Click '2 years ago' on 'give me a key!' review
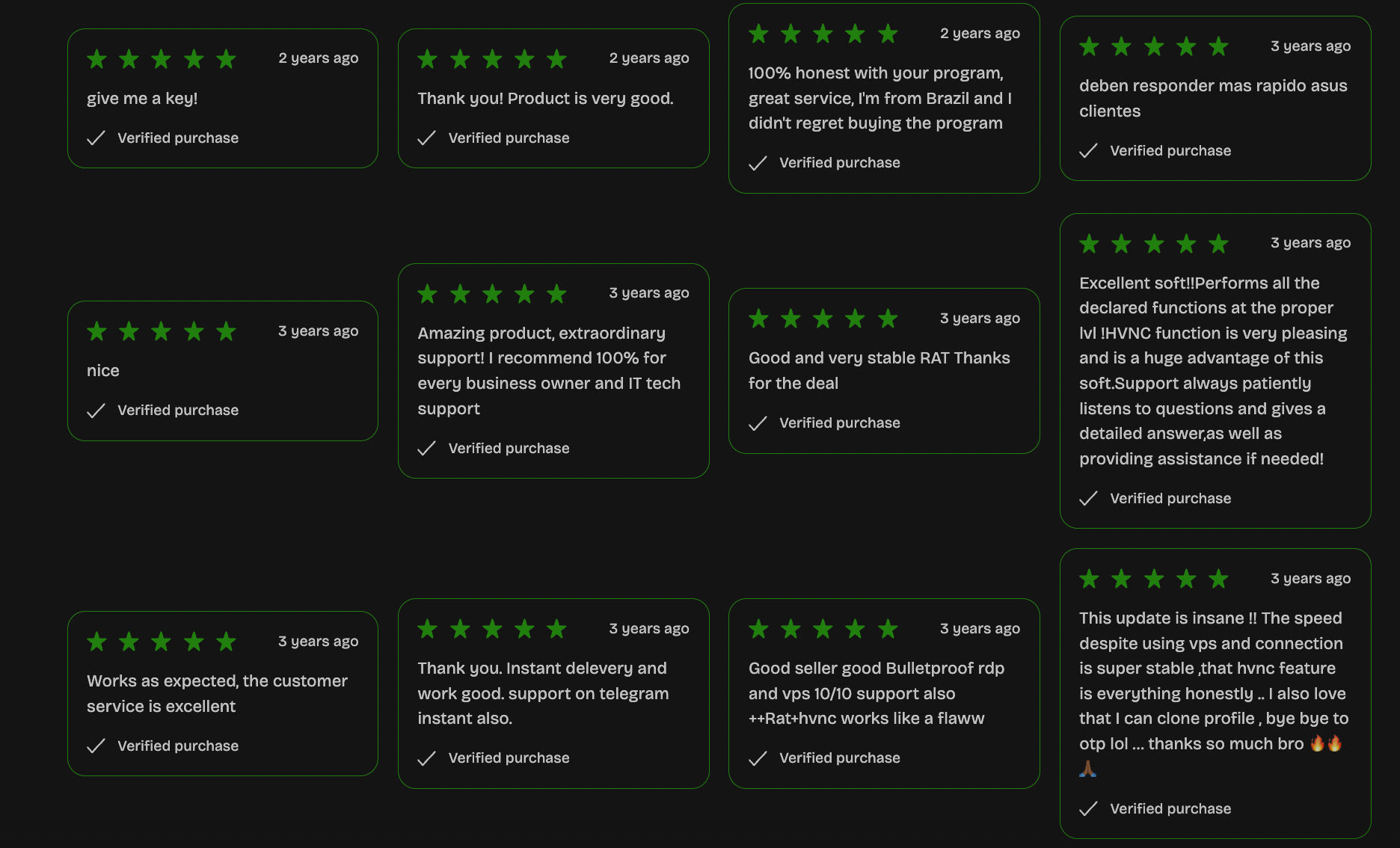The height and width of the screenshot is (848, 1400). (x=318, y=58)
